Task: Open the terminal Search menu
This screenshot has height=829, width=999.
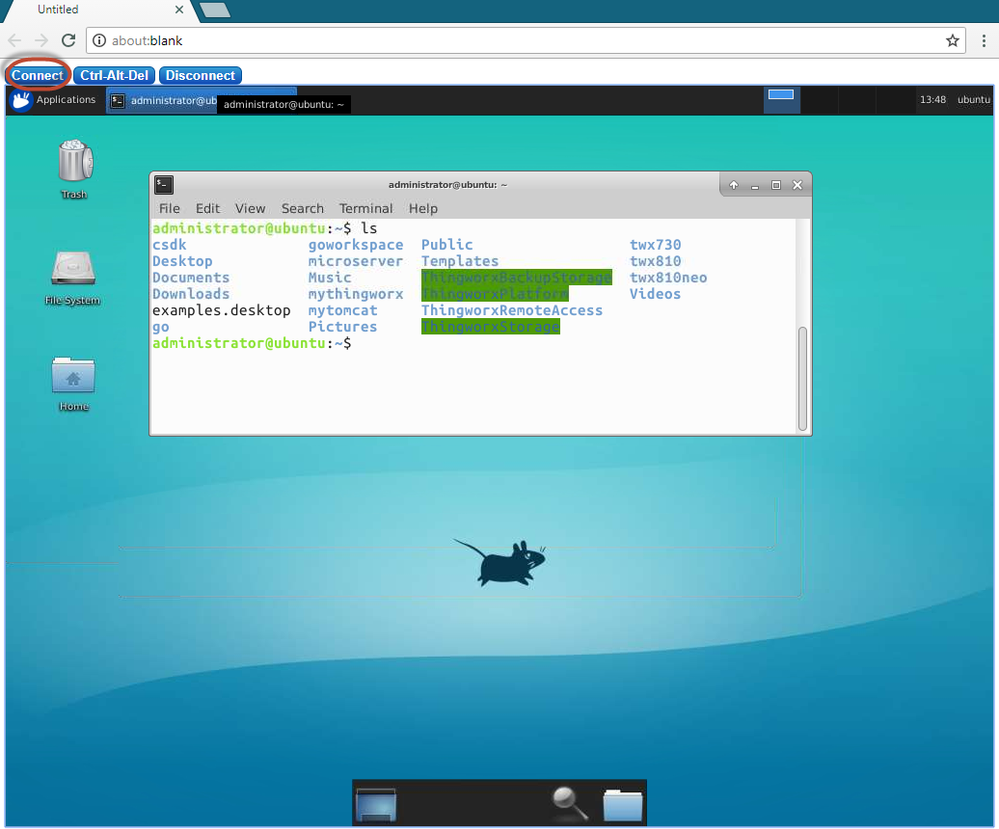Action: click(303, 208)
